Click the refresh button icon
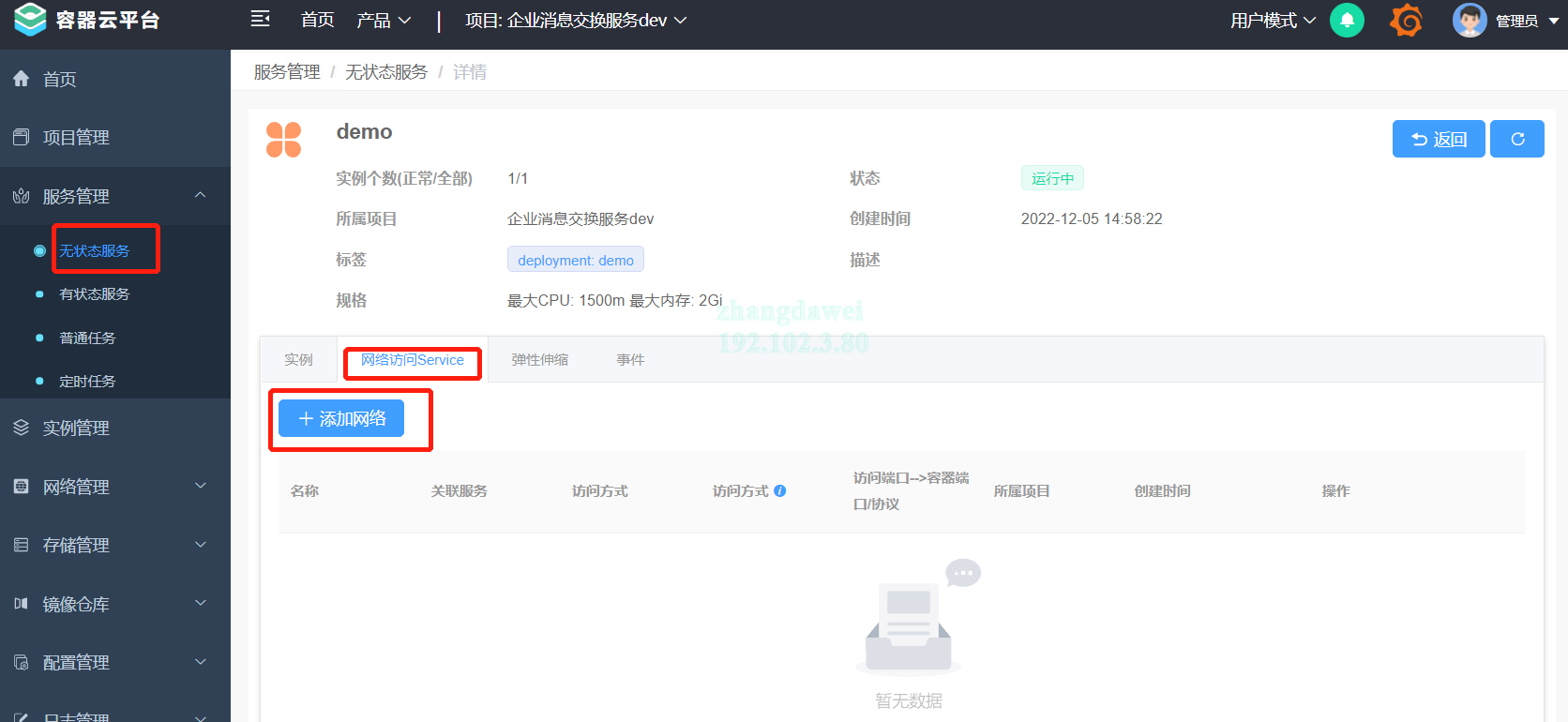This screenshot has height=722, width=1568. pos(1517,139)
